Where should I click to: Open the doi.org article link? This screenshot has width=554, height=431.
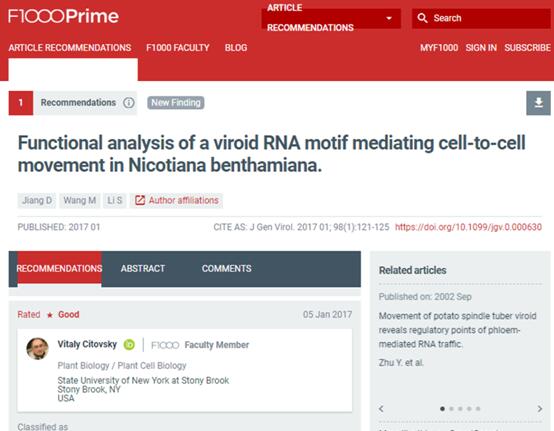tap(468, 227)
